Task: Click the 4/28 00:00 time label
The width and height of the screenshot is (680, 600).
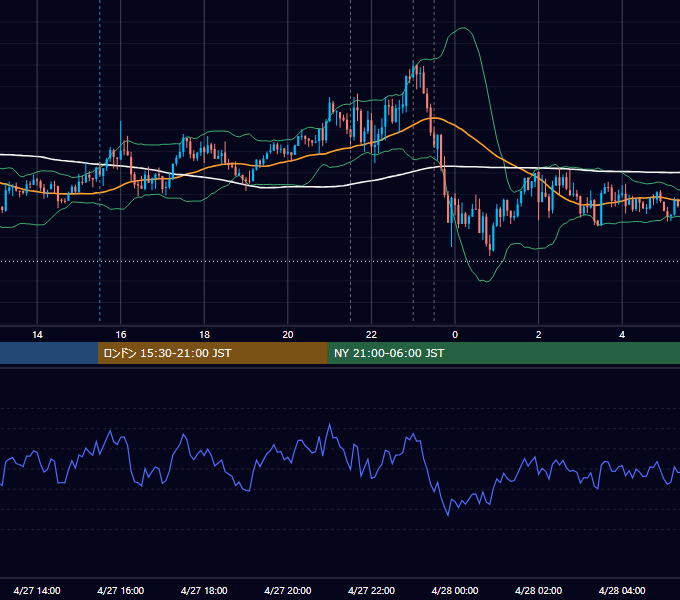Action: coord(455,590)
